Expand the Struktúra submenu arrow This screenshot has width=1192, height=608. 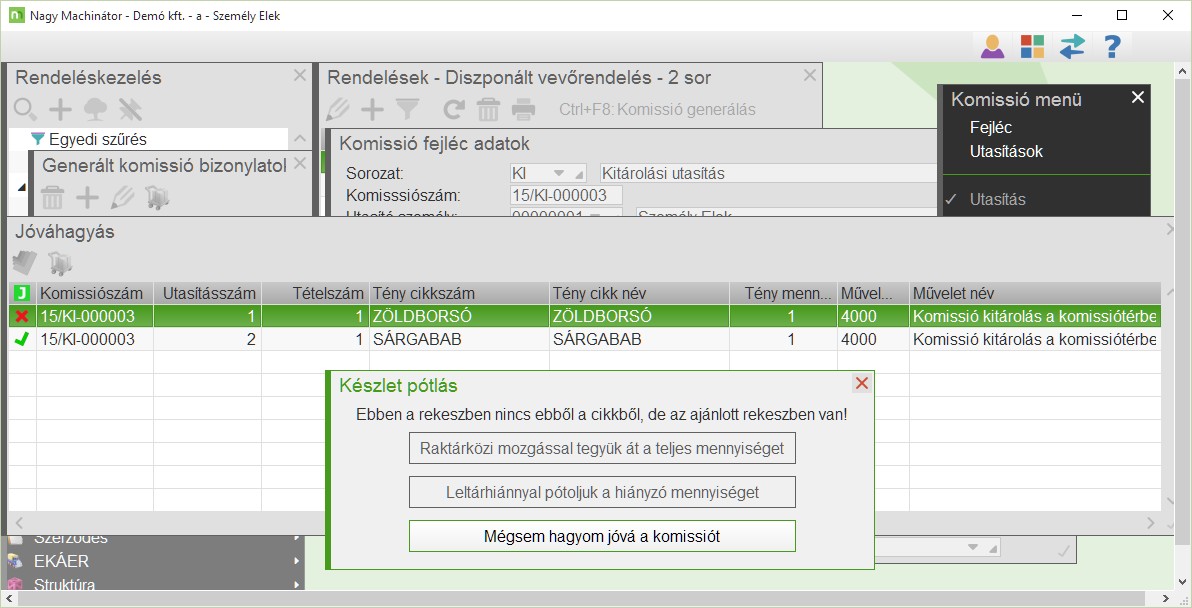tap(296, 584)
